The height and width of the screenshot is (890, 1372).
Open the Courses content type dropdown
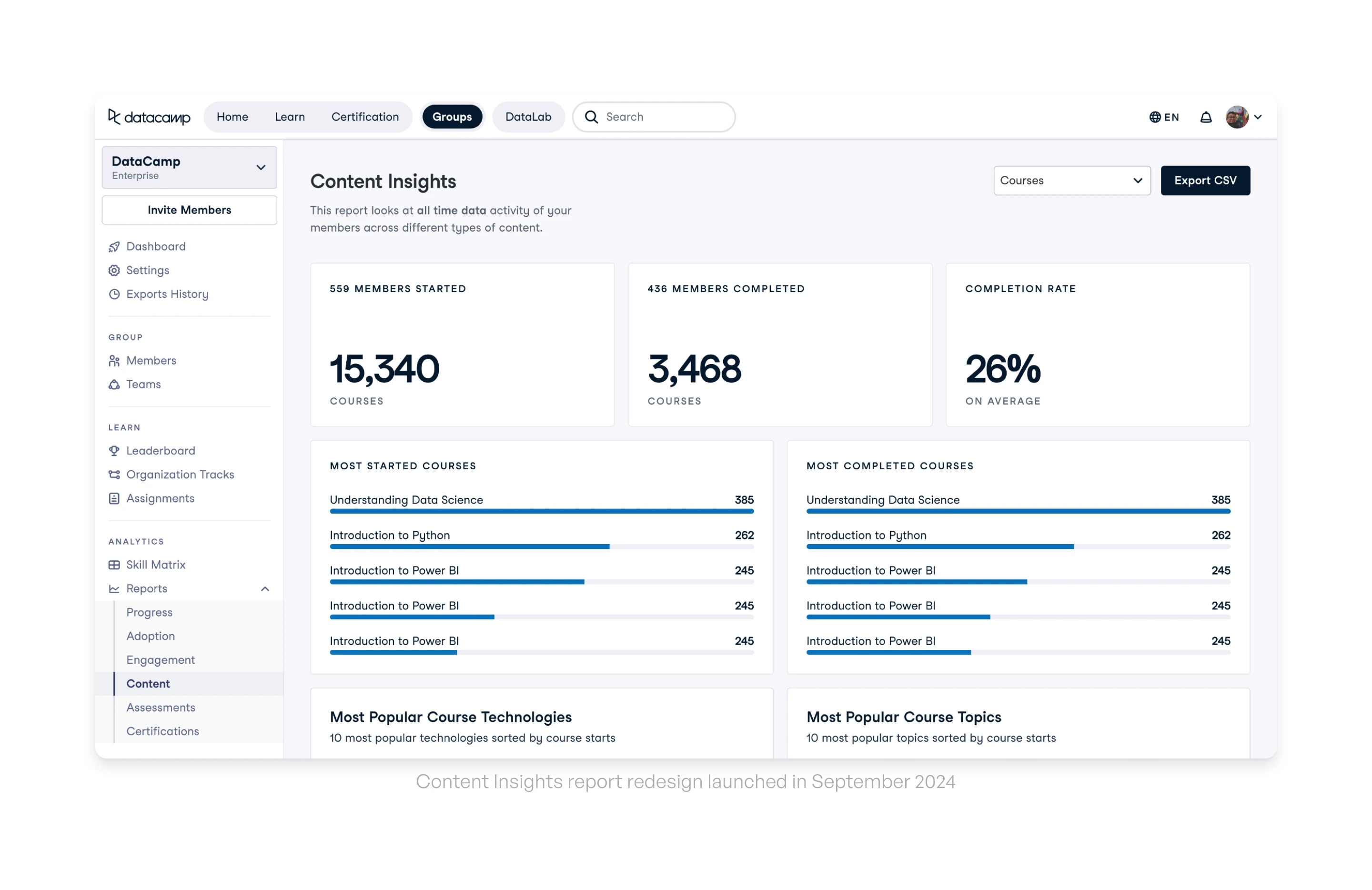click(x=1072, y=181)
